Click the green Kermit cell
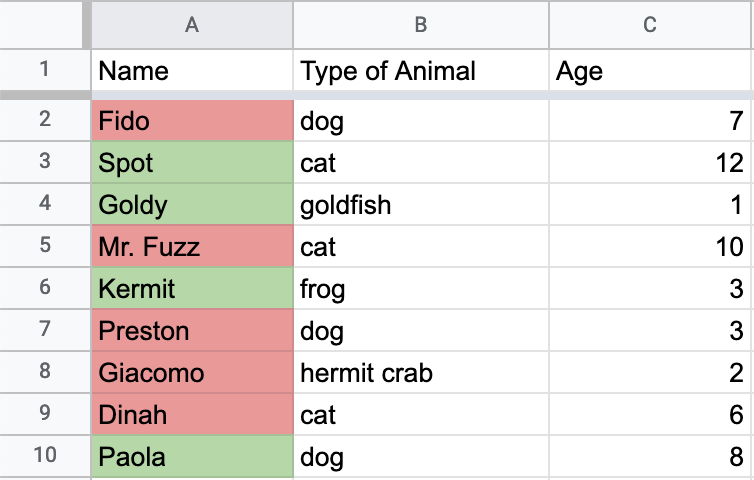This screenshot has width=754, height=480. pos(192,289)
